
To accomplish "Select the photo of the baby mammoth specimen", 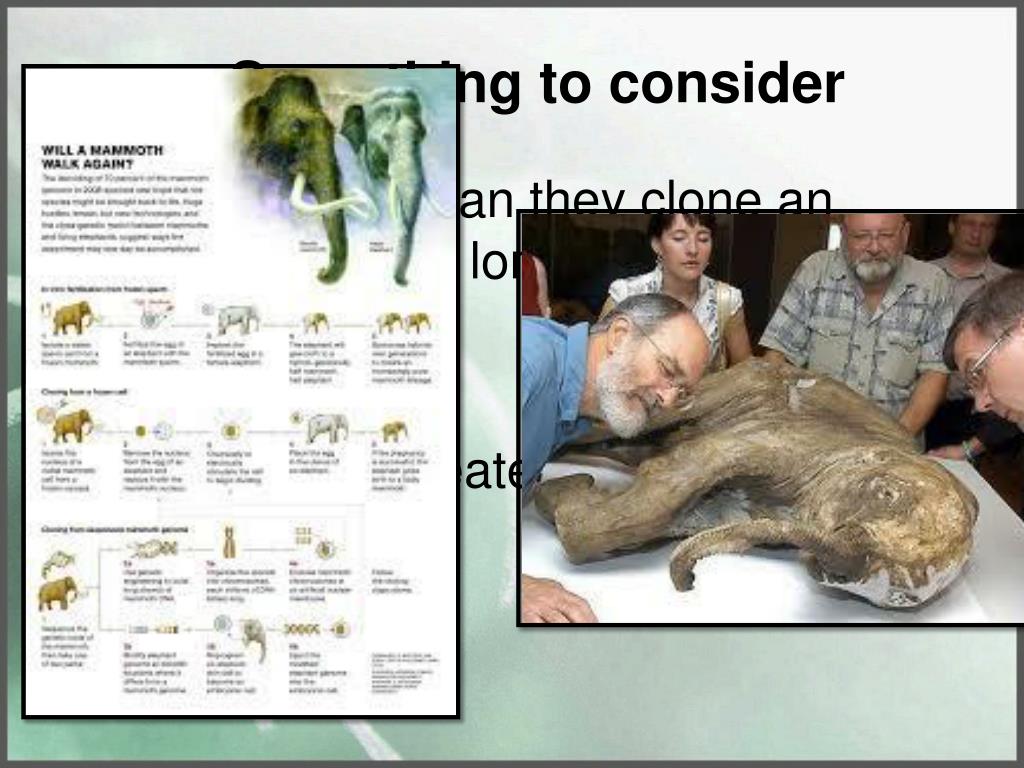I will tap(771, 418).
